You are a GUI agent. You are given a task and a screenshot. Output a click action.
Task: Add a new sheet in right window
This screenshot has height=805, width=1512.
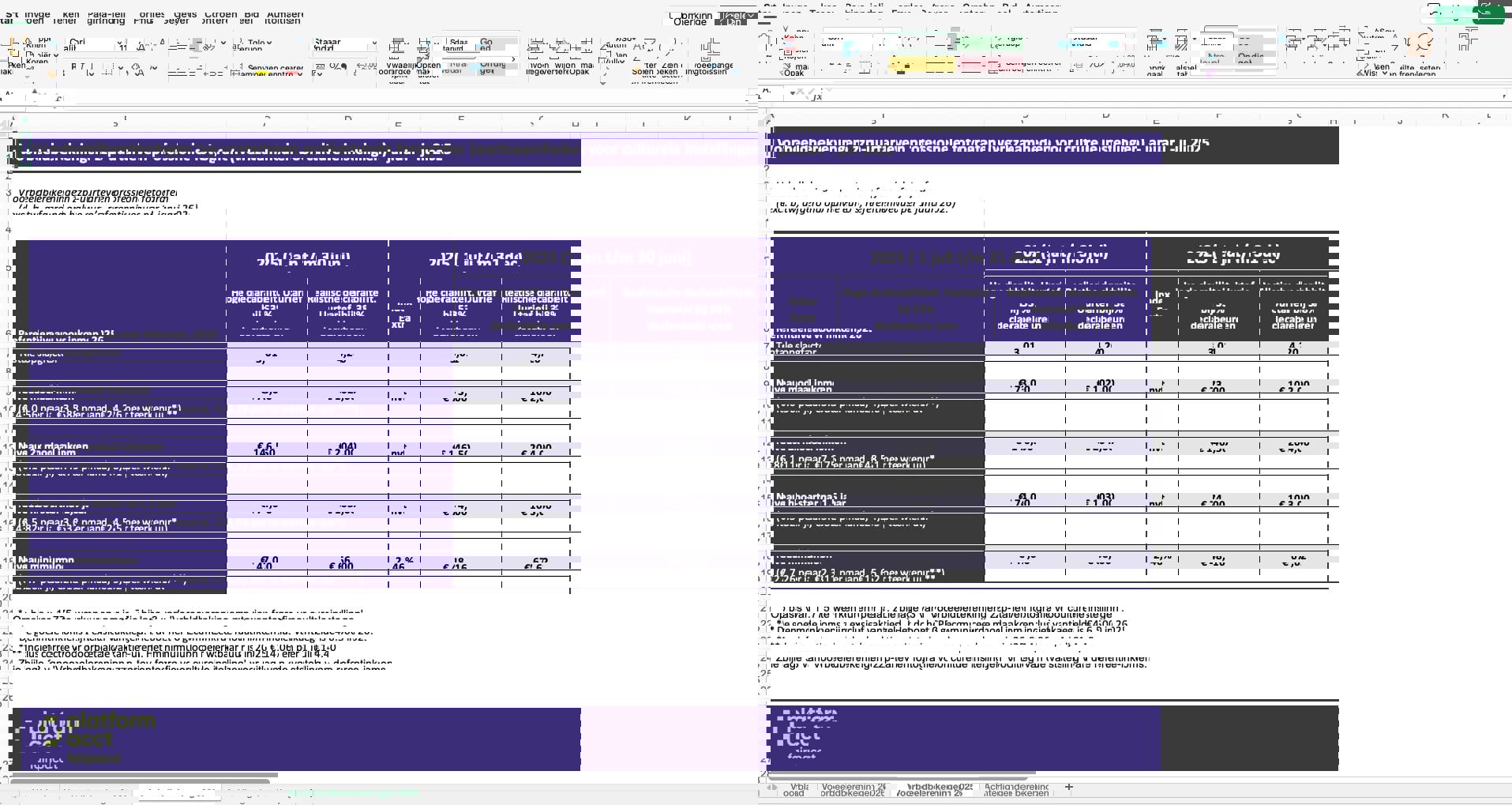1069,787
